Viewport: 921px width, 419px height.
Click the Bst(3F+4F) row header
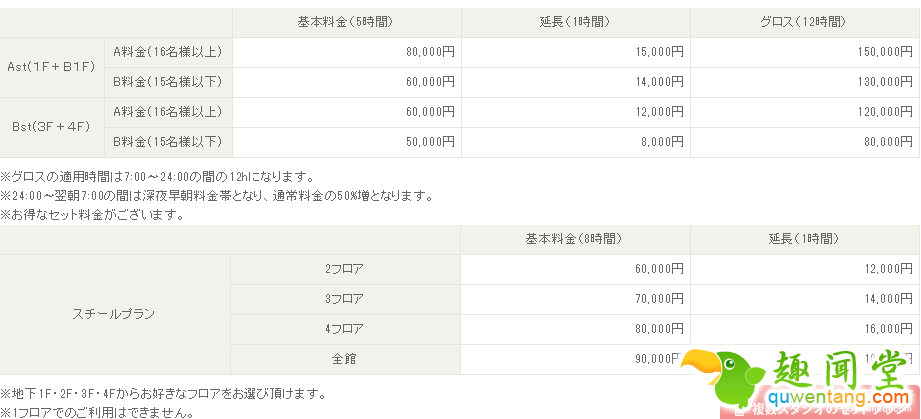tap(52, 128)
